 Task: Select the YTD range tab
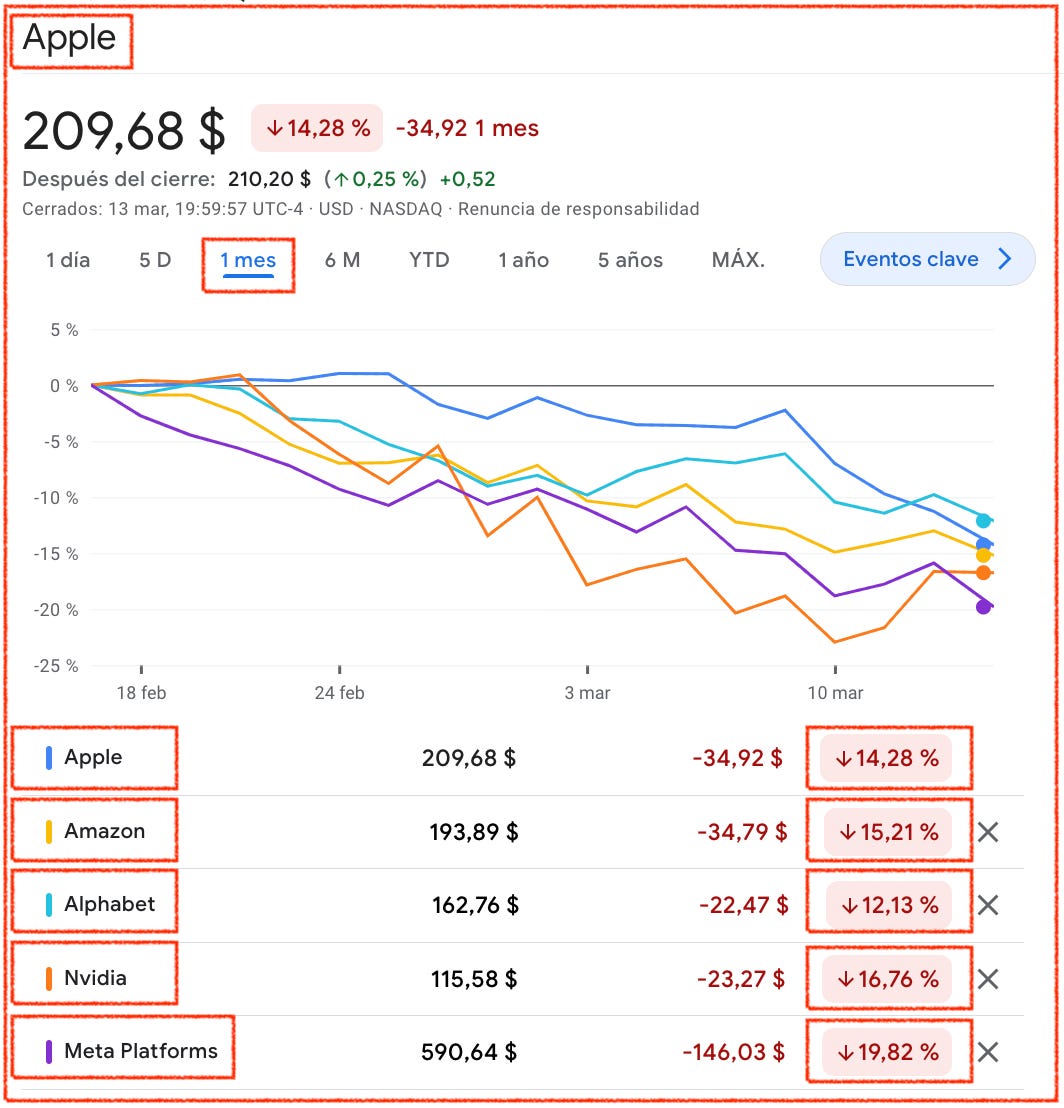point(429,260)
